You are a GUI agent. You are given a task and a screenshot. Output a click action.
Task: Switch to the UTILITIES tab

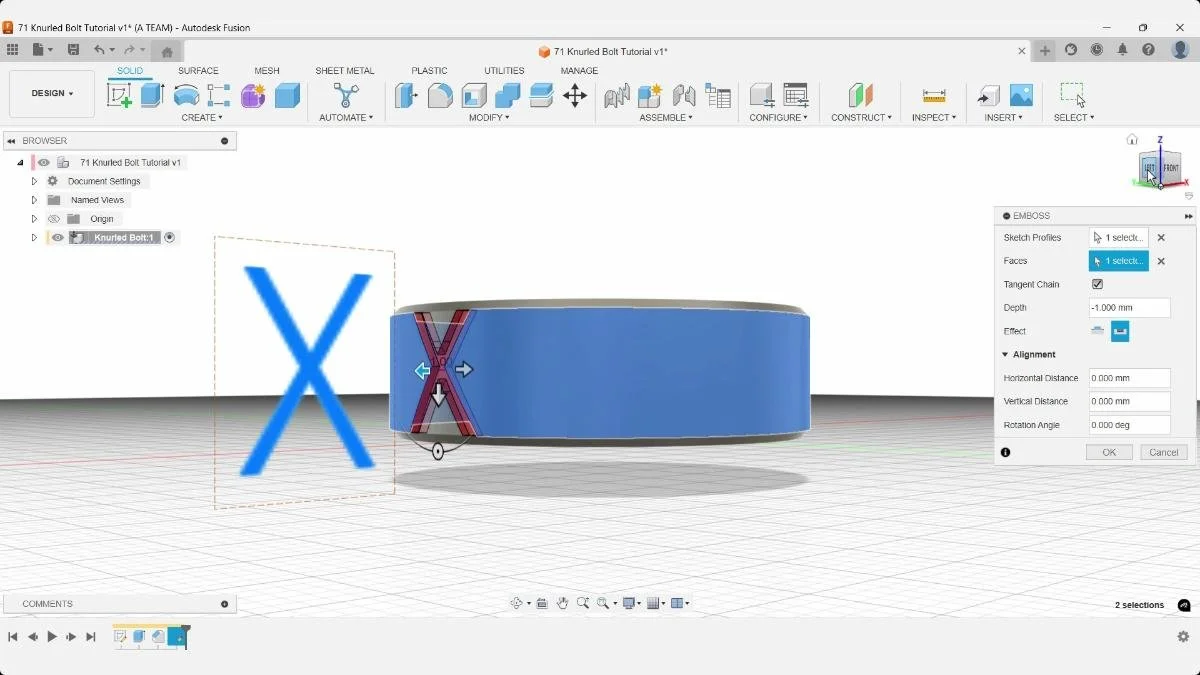coord(504,71)
